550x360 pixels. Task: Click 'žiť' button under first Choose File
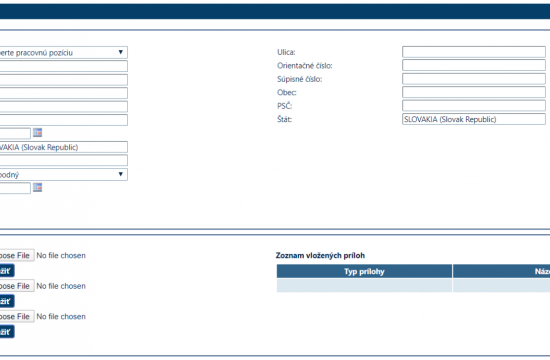click(7, 271)
